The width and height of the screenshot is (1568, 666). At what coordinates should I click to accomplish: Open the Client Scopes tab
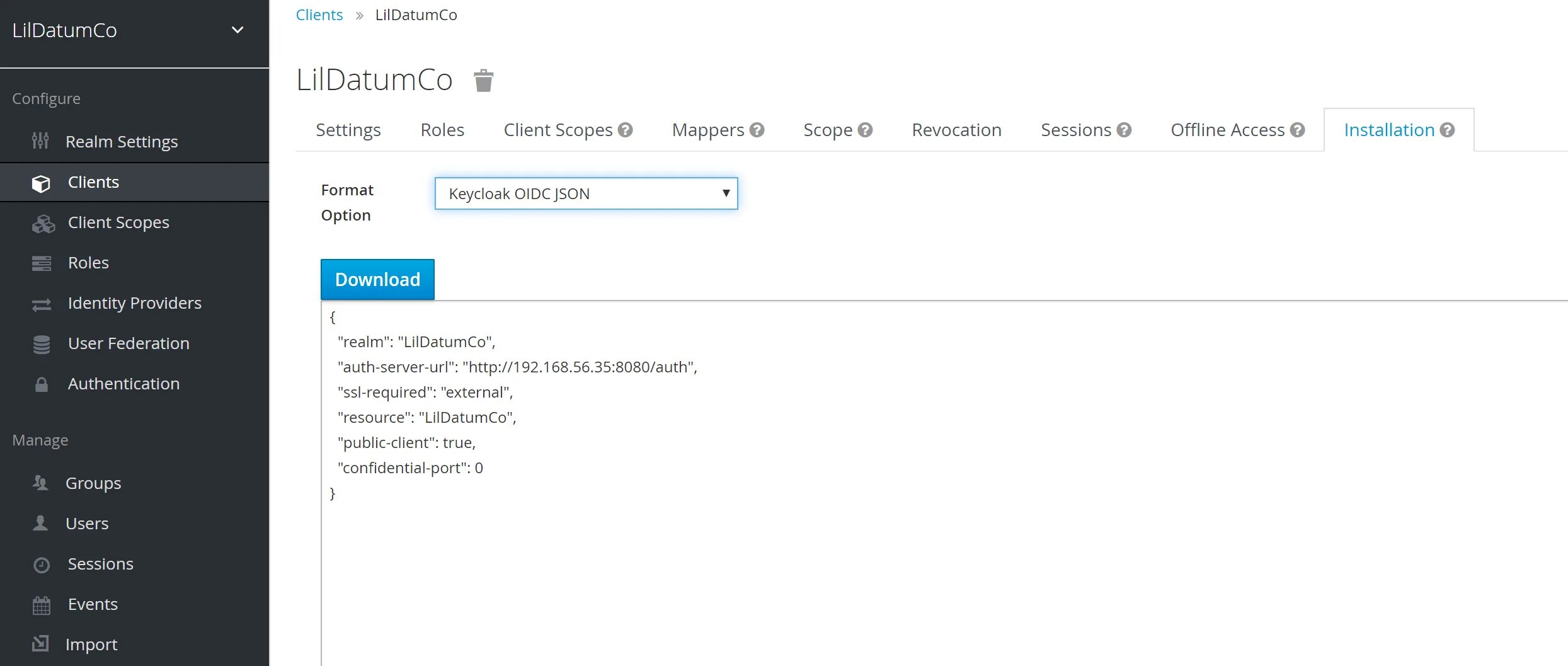pos(558,130)
